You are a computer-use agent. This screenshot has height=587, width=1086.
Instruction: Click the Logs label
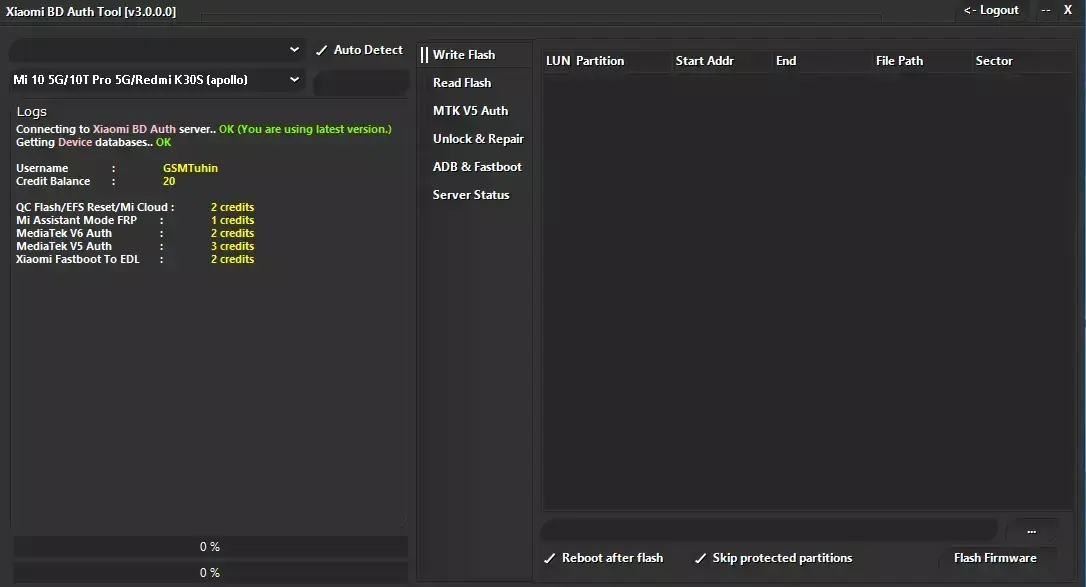tap(32, 111)
